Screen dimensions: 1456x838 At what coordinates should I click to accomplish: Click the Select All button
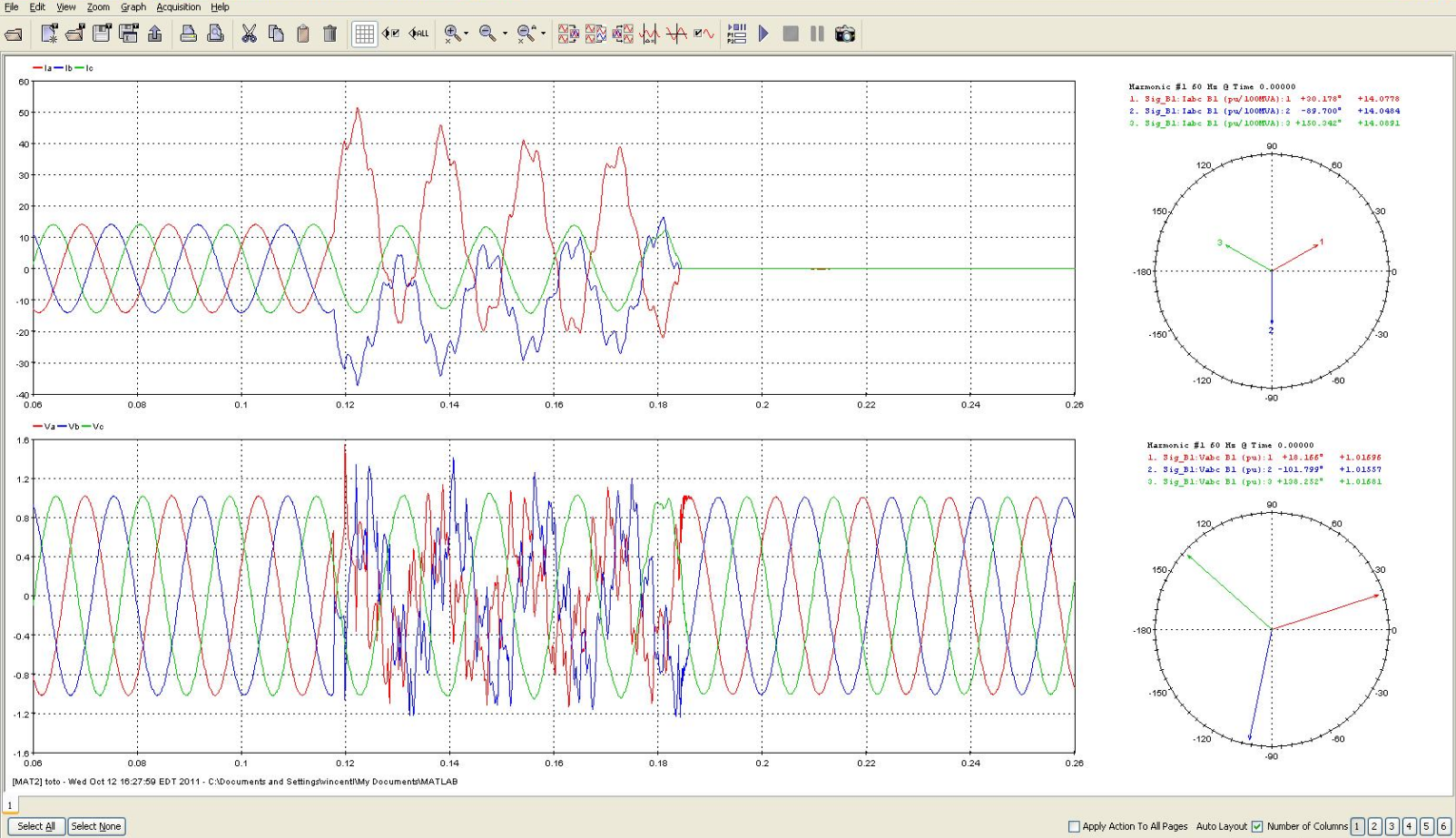[36, 826]
